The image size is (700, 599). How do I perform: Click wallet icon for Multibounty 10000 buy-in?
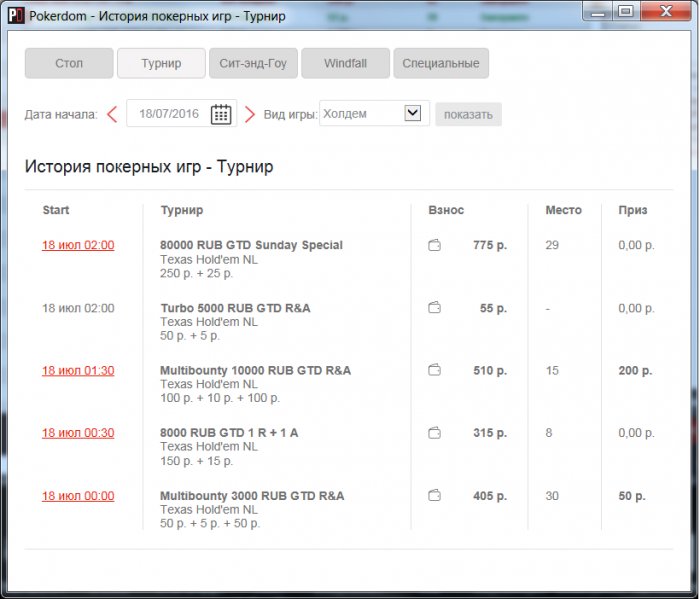[x=434, y=371]
